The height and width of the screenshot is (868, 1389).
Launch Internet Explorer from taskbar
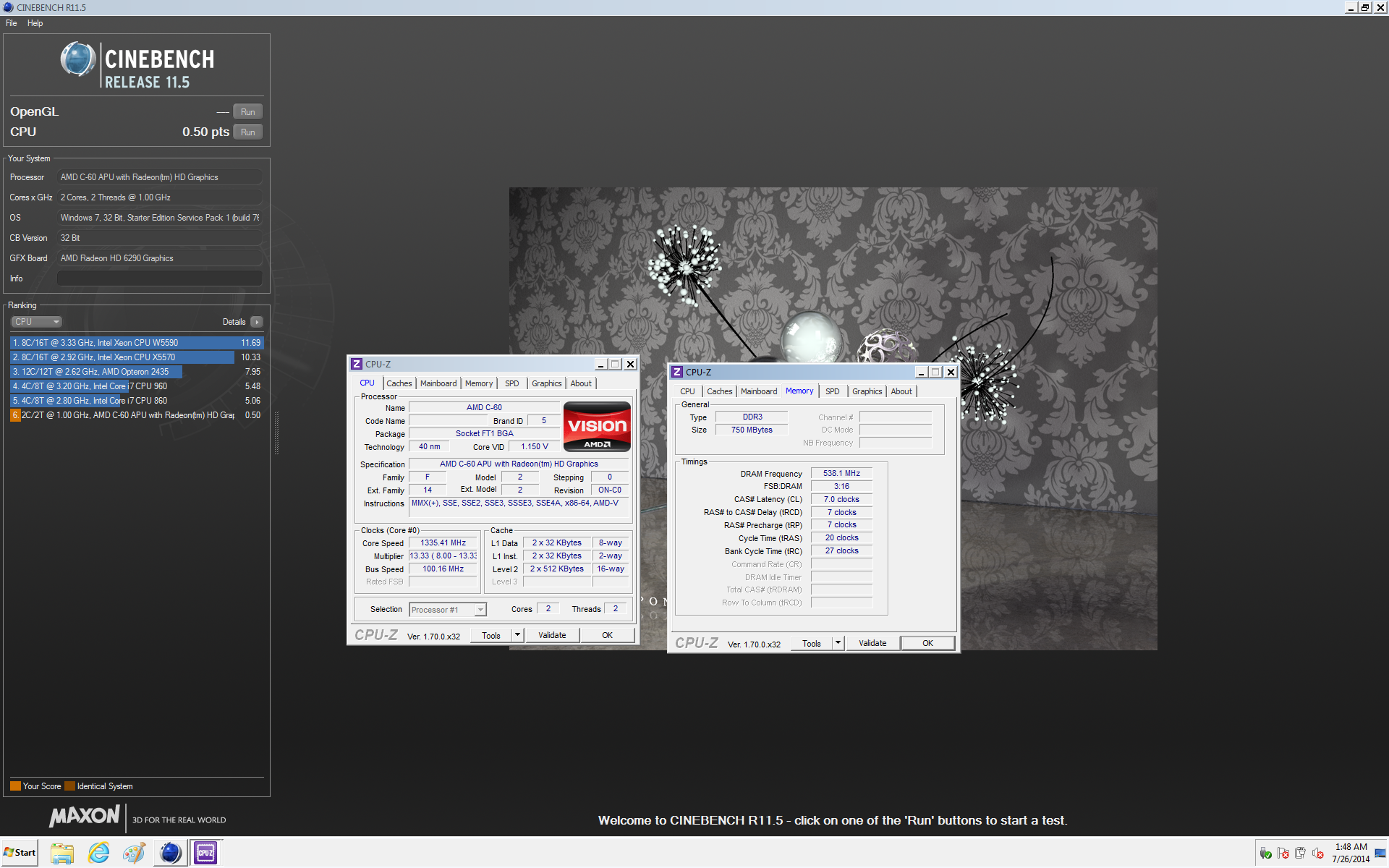point(98,853)
